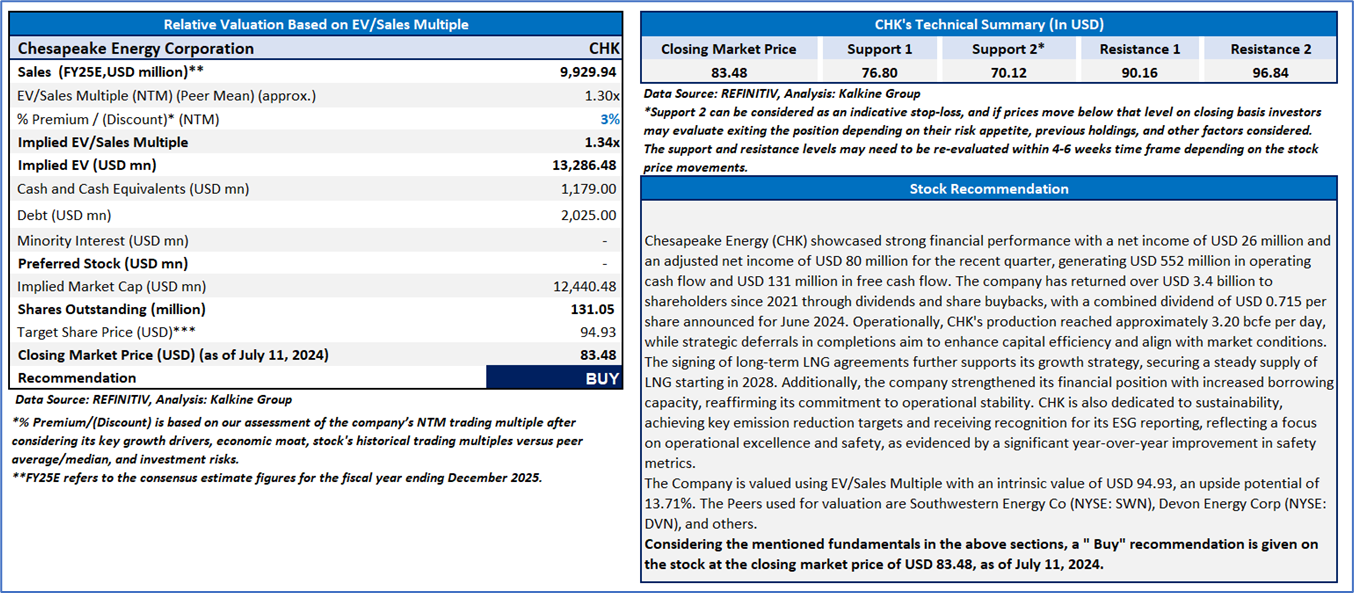Click the '% Premium / (Discount)* (NTM)' label
1354x593 pixels.
[x=118, y=119]
